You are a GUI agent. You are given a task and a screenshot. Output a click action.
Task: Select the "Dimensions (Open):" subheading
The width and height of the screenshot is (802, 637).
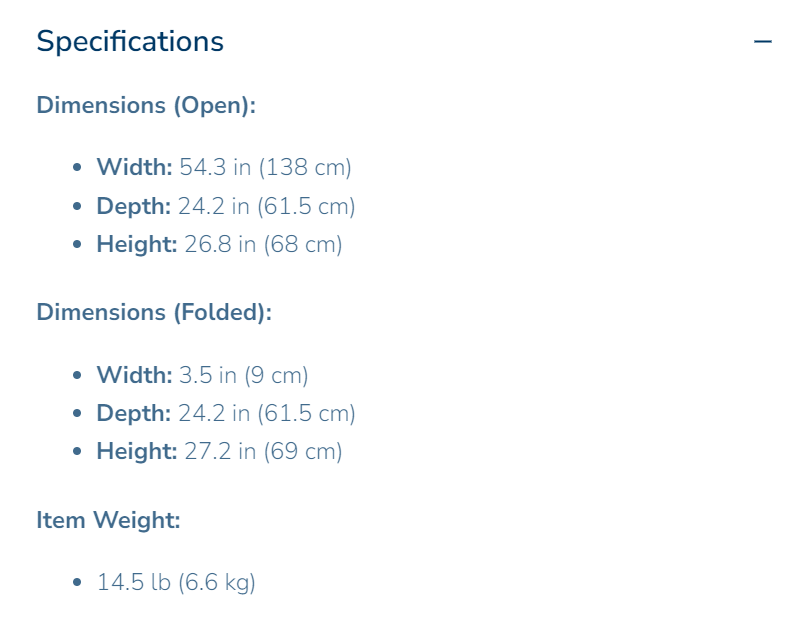(146, 105)
